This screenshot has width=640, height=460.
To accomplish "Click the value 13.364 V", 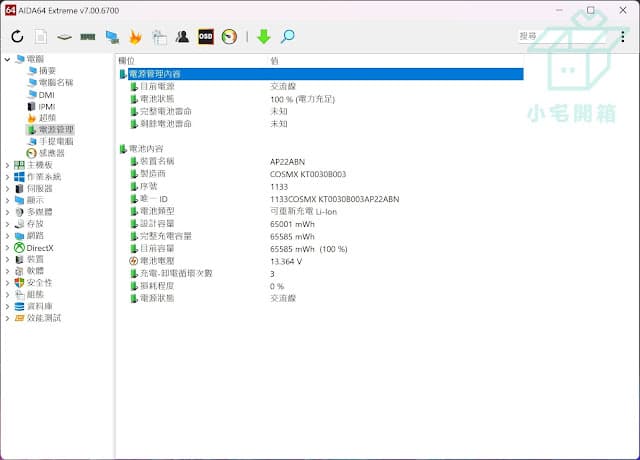I will click(286, 261).
